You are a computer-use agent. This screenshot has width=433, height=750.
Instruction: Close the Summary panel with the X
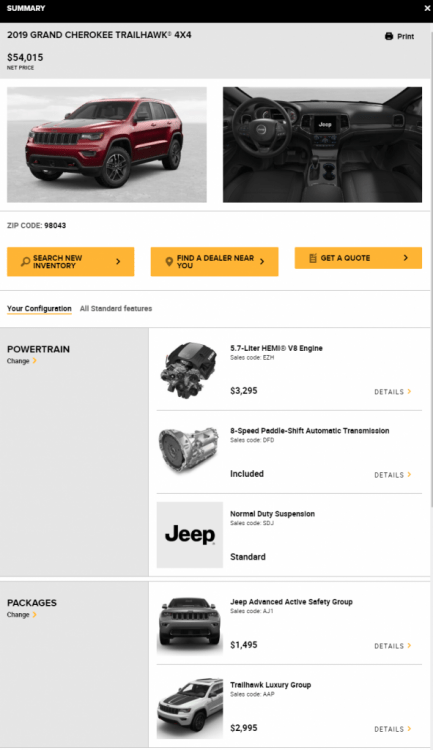coord(427,8)
